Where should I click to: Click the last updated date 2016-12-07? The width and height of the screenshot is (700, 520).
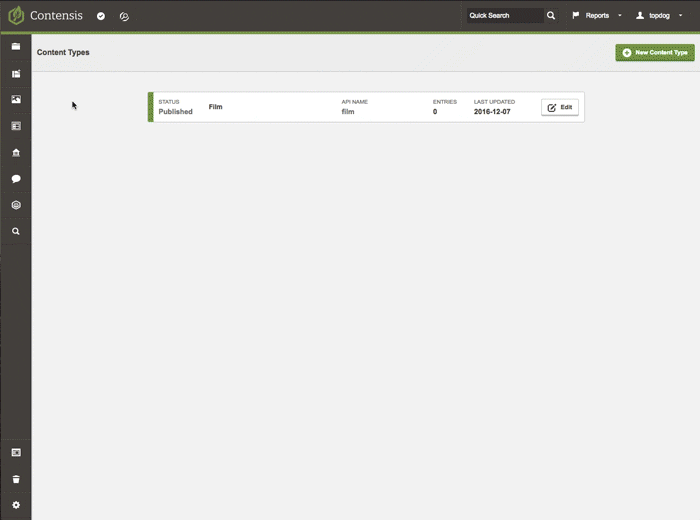(492, 112)
